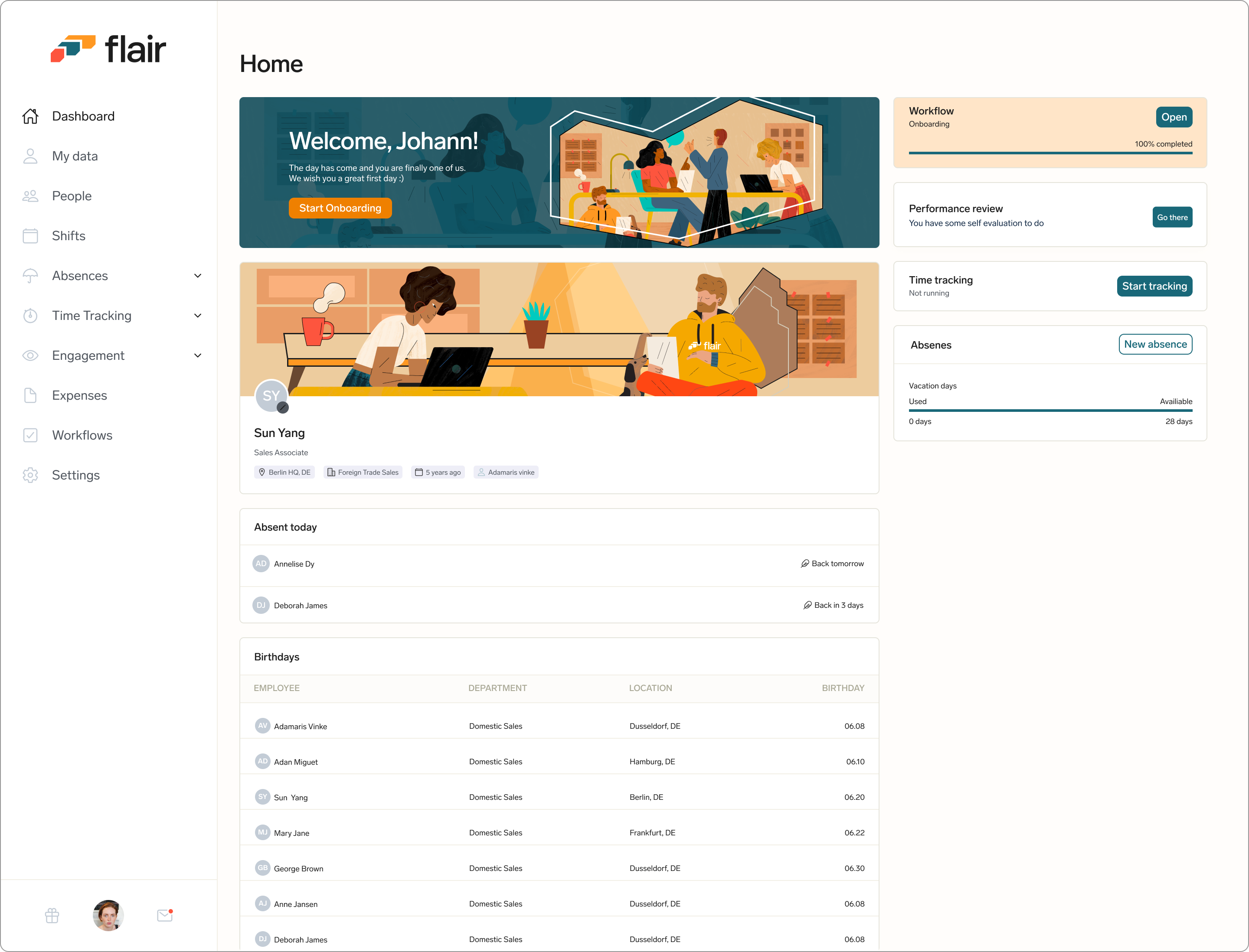Open the People section
The image size is (1249, 952).
[x=72, y=196]
